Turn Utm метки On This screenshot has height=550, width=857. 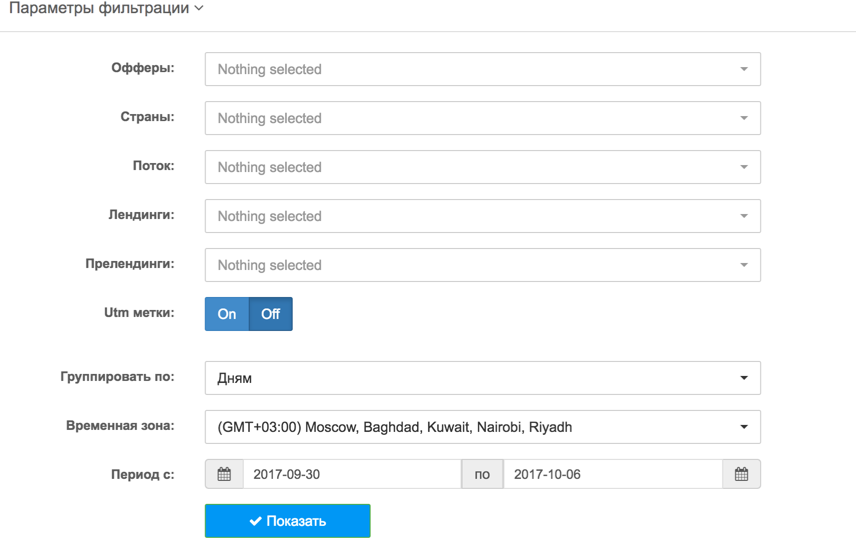227,314
